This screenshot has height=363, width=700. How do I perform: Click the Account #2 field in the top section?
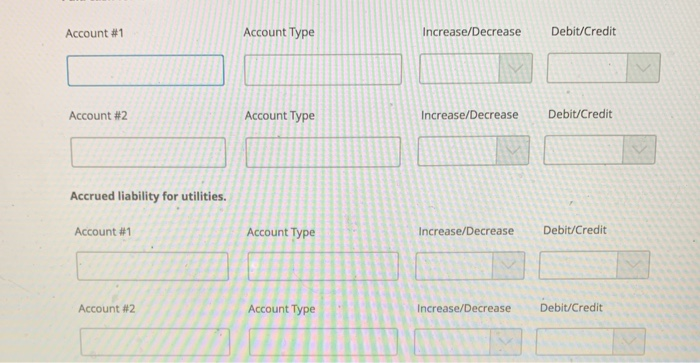(x=148, y=152)
